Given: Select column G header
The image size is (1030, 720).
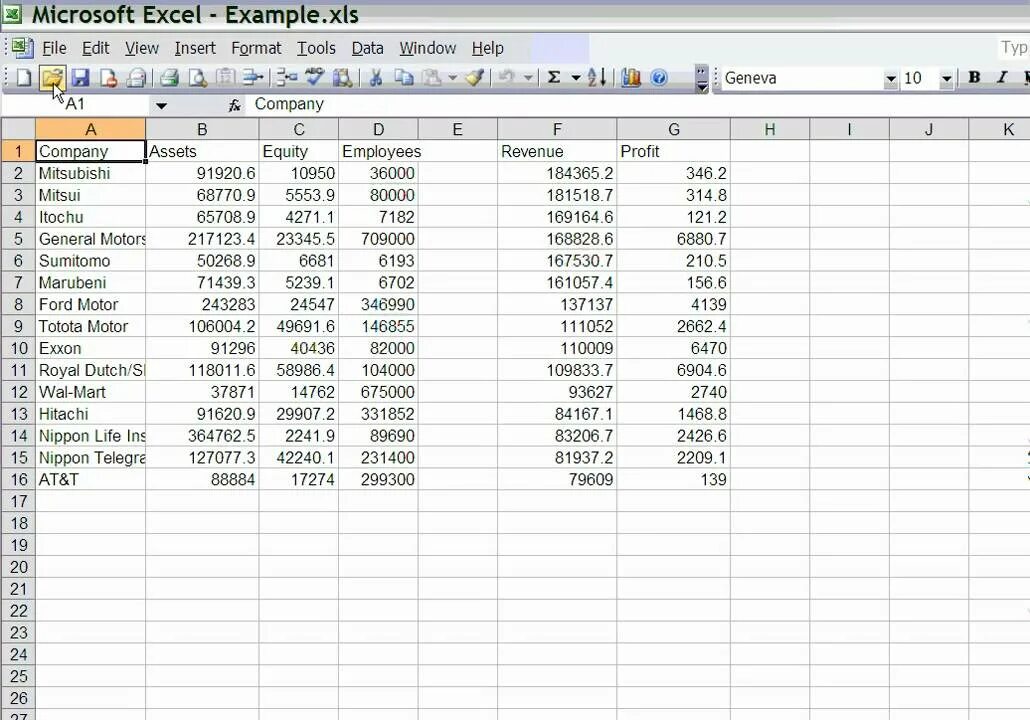Looking at the screenshot, I should 673,129.
